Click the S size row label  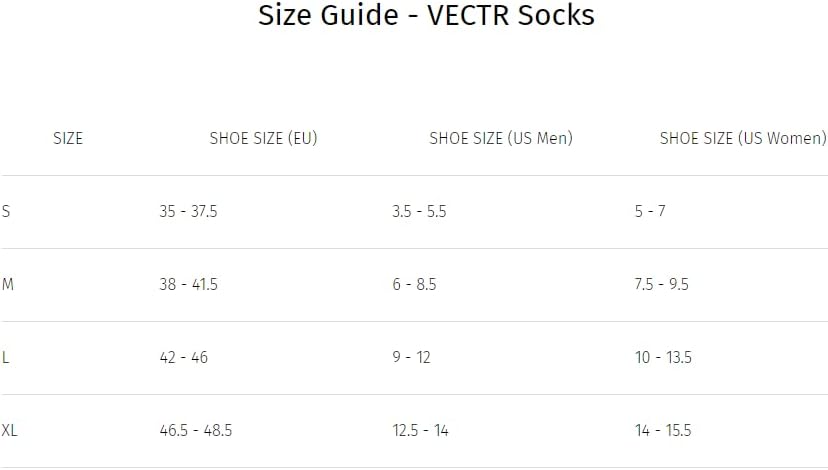[x=6, y=211]
